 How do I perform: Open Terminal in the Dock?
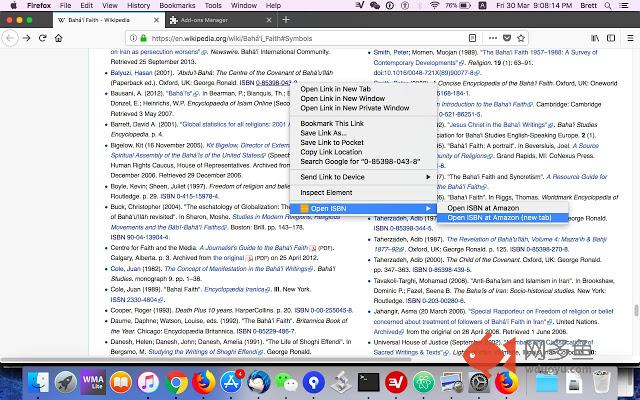click(x=369, y=383)
